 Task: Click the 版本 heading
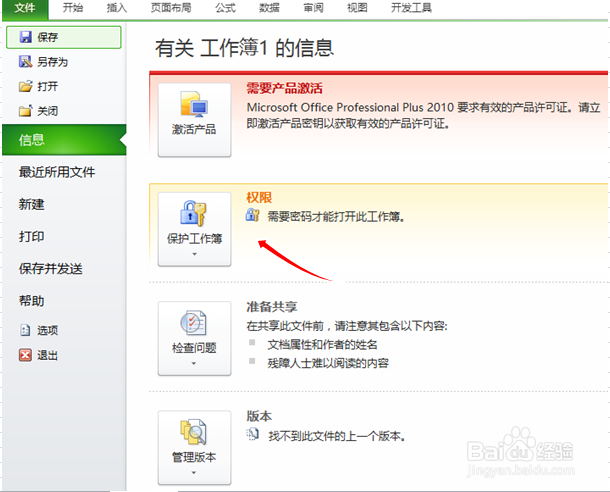pyautogui.click(x=259, y=416)
